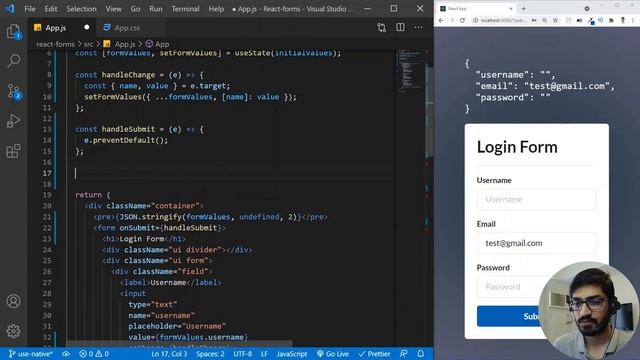Open the View menu

tap(113, 9)
